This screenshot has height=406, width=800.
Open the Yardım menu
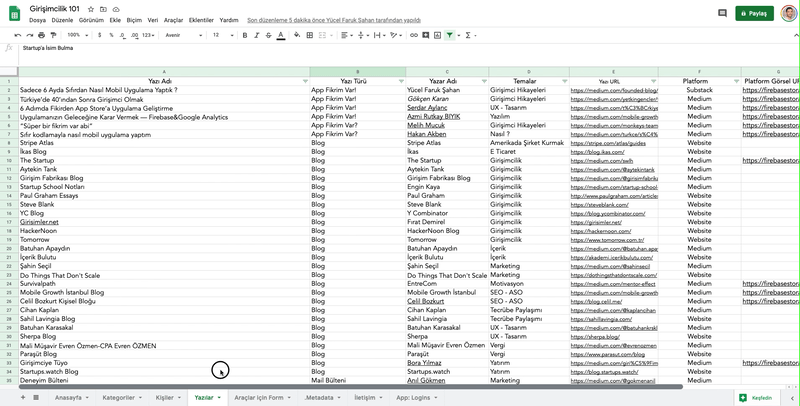point(229,20)
